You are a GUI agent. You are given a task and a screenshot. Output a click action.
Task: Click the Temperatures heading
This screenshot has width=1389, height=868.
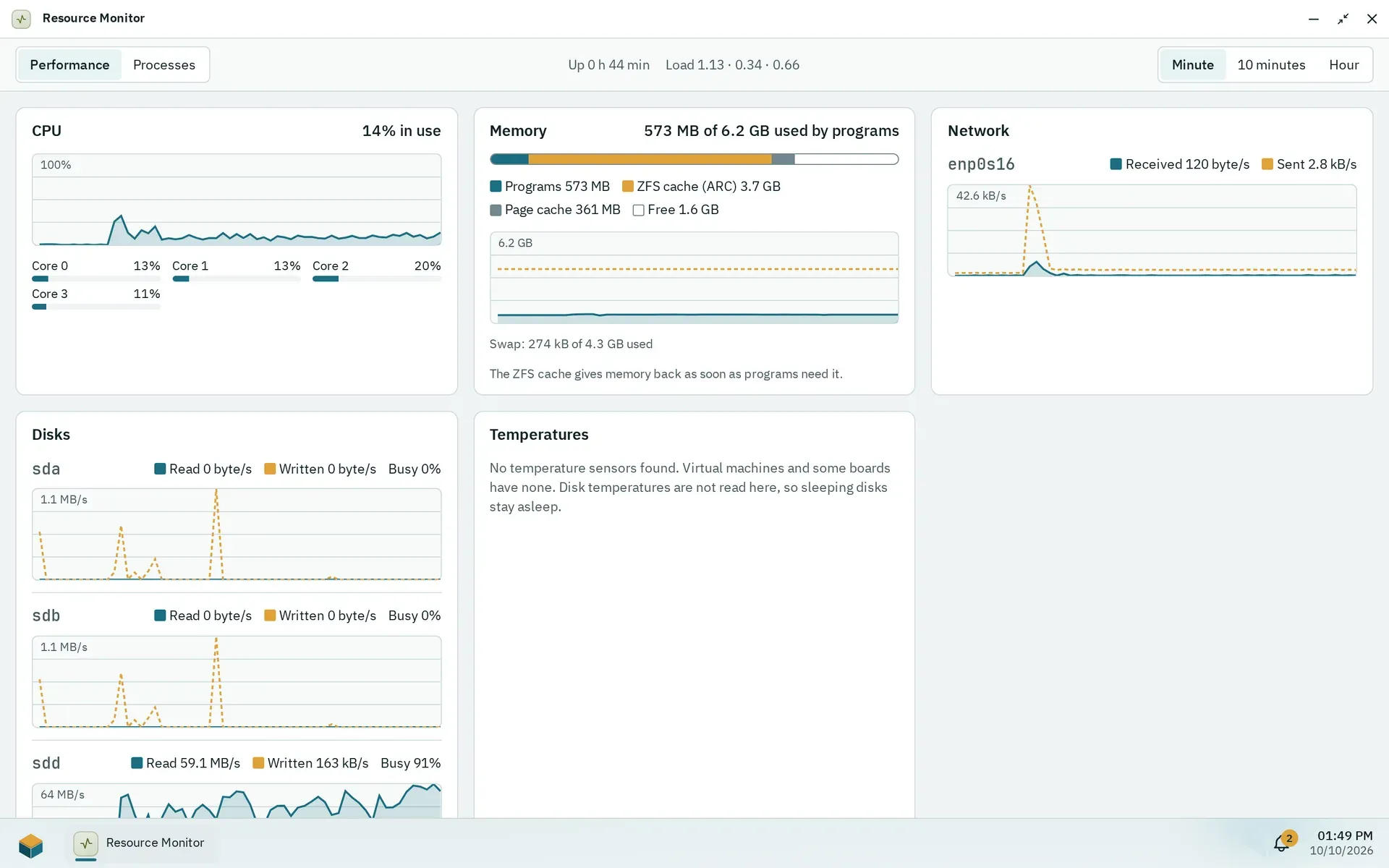click(x=539, y=435)
